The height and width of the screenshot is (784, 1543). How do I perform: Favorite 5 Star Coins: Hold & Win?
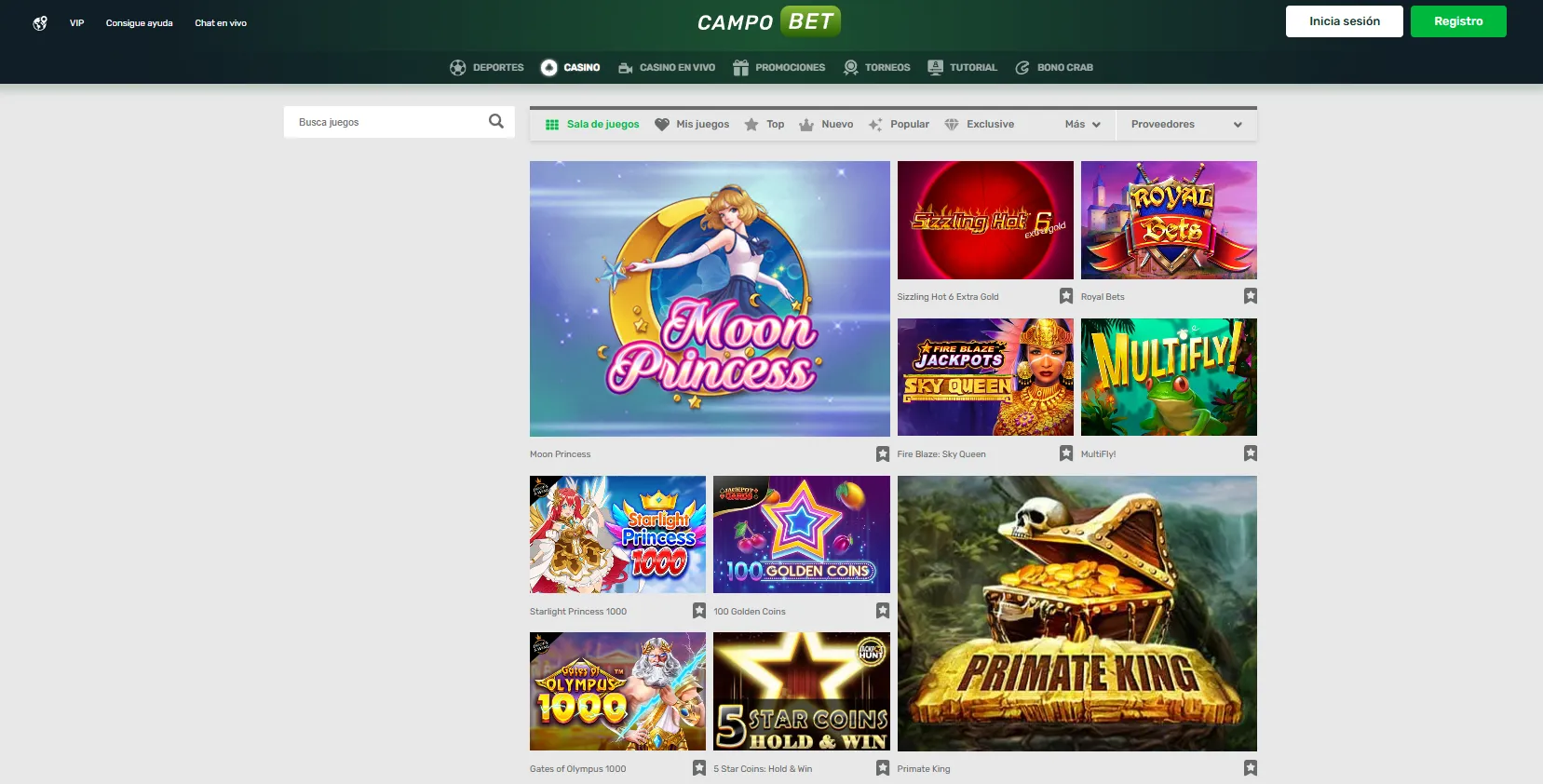point(883,768)
